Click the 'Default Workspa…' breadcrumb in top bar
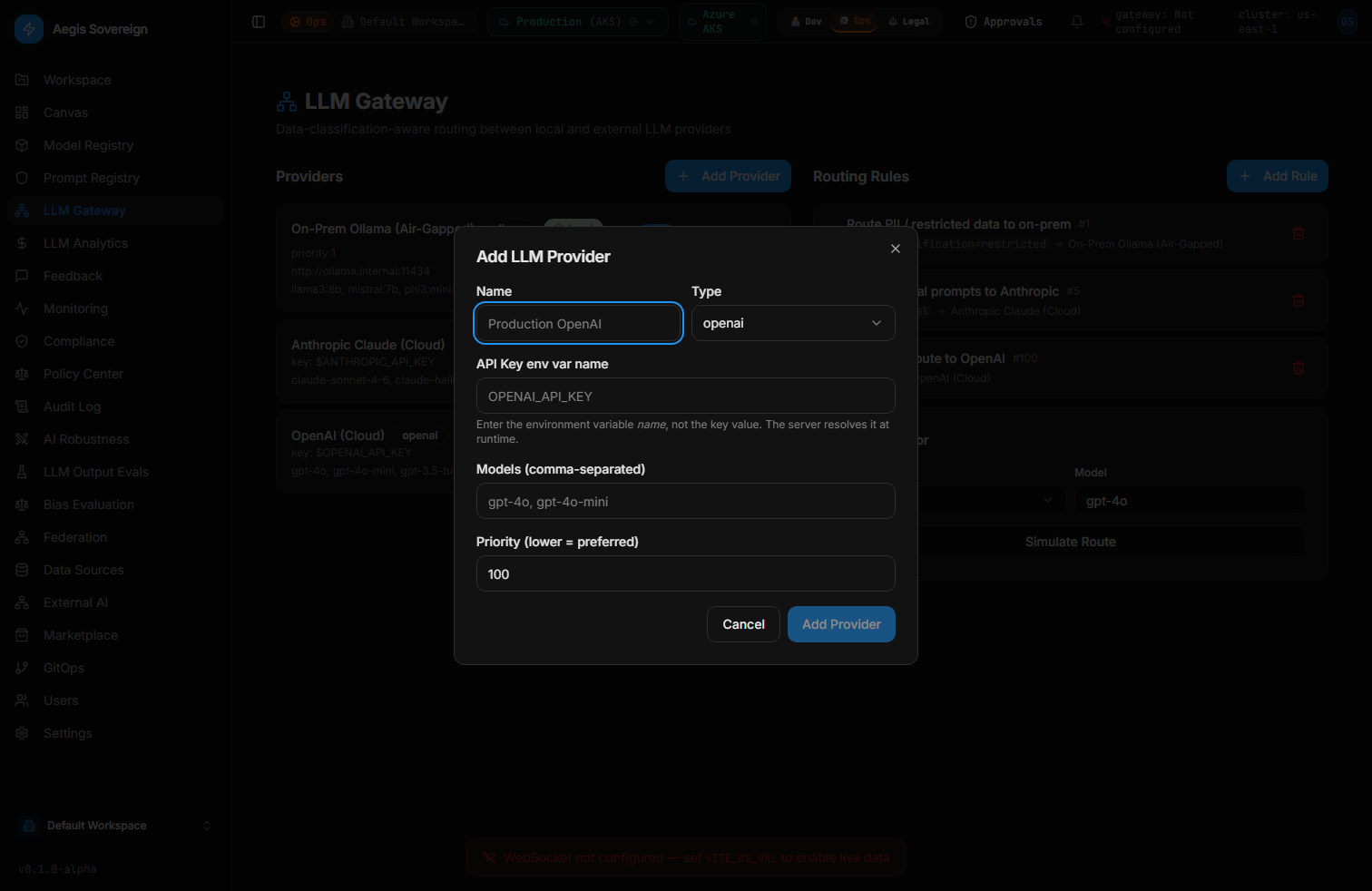 click(403, 22)
